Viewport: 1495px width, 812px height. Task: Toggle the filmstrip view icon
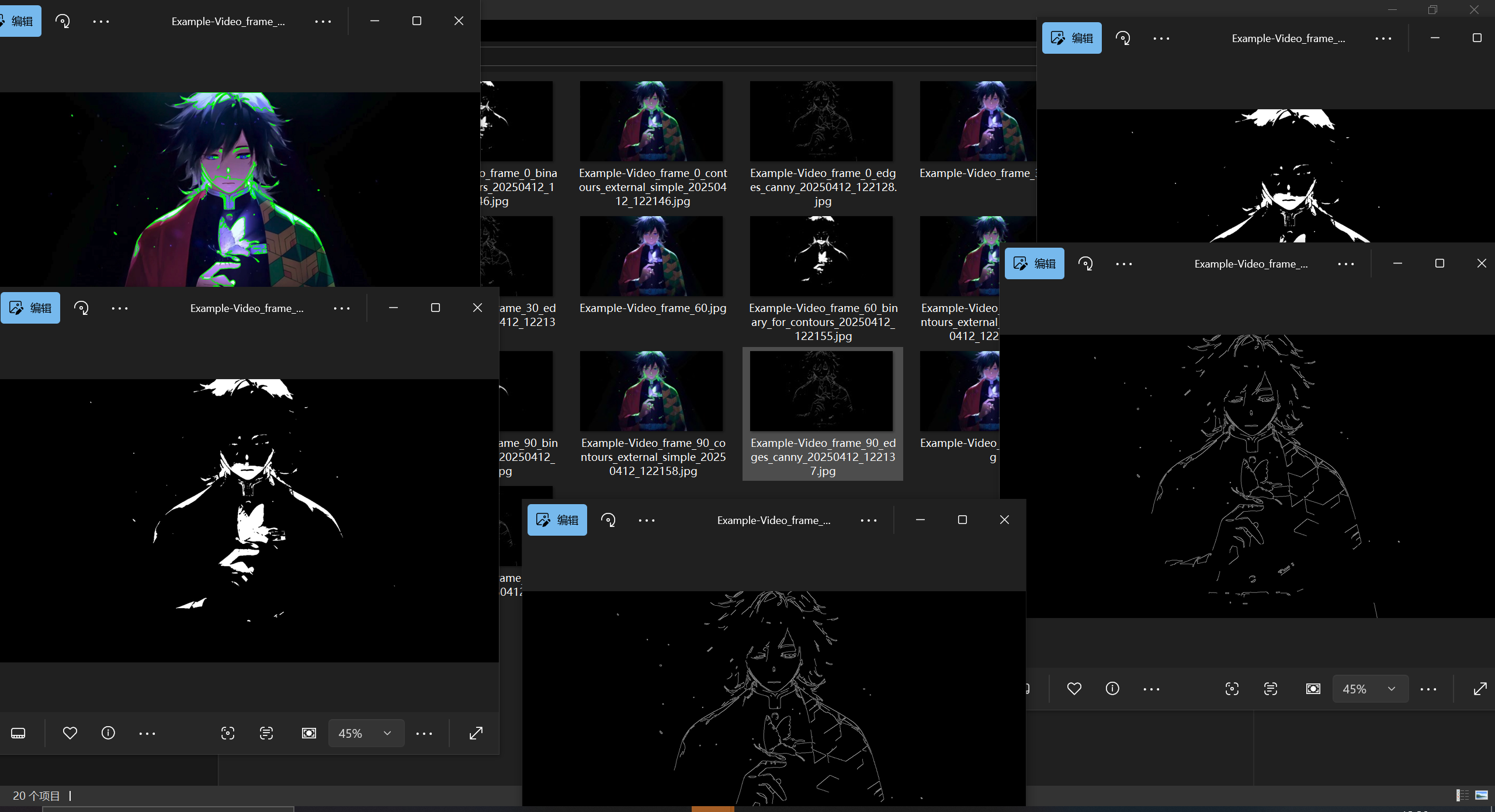[x=18, y=733]
